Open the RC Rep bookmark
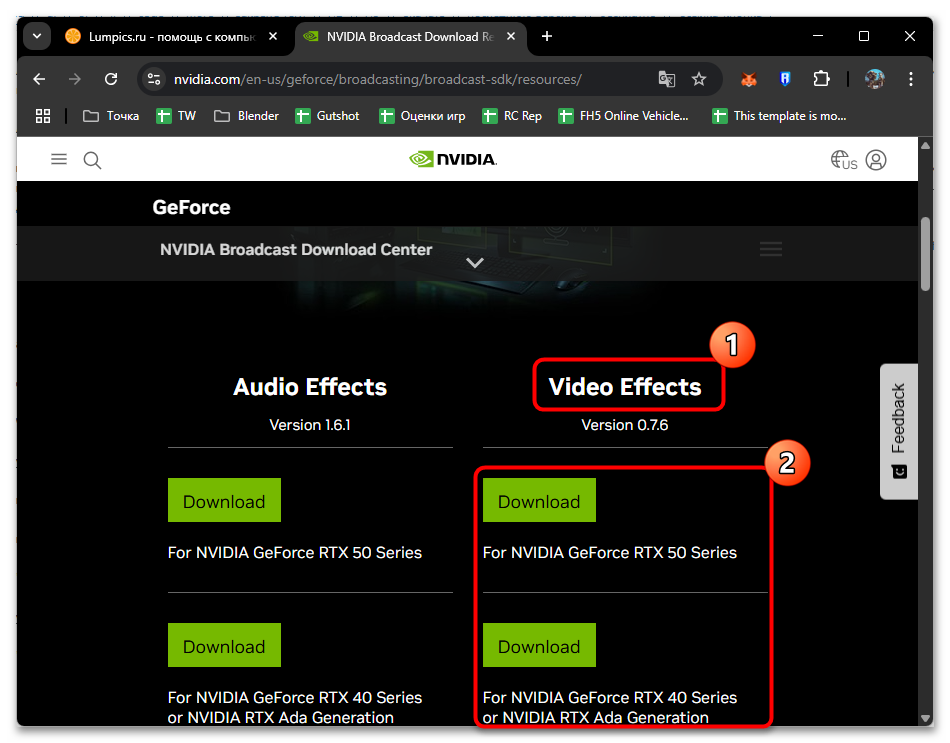This screenshot has width=950, height=743. click(513, 116)
